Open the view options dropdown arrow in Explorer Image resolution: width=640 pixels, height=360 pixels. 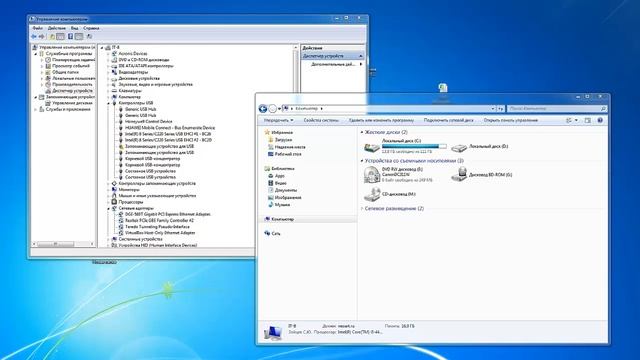[576, 120]
